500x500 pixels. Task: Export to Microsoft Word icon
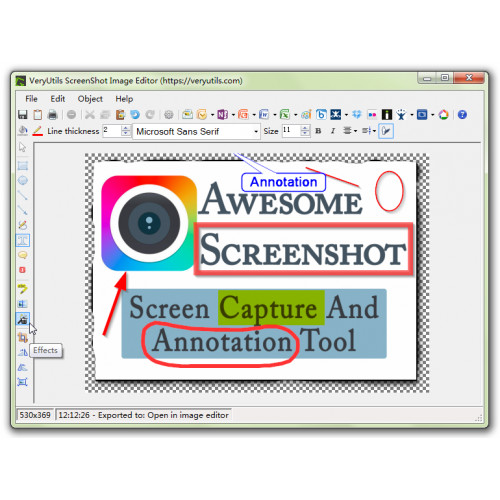(264, 115)
